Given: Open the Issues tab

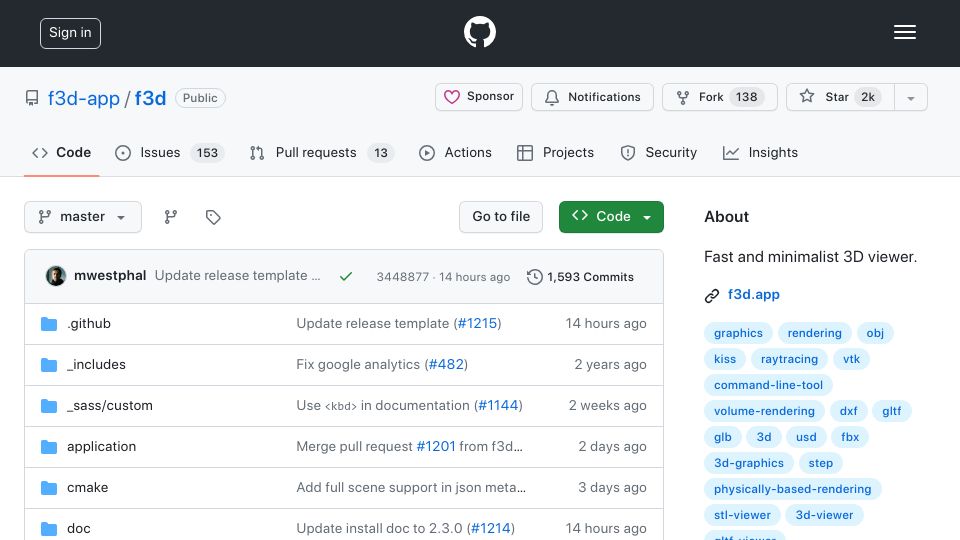Looking at the screenshot, I should click(170, 152).
